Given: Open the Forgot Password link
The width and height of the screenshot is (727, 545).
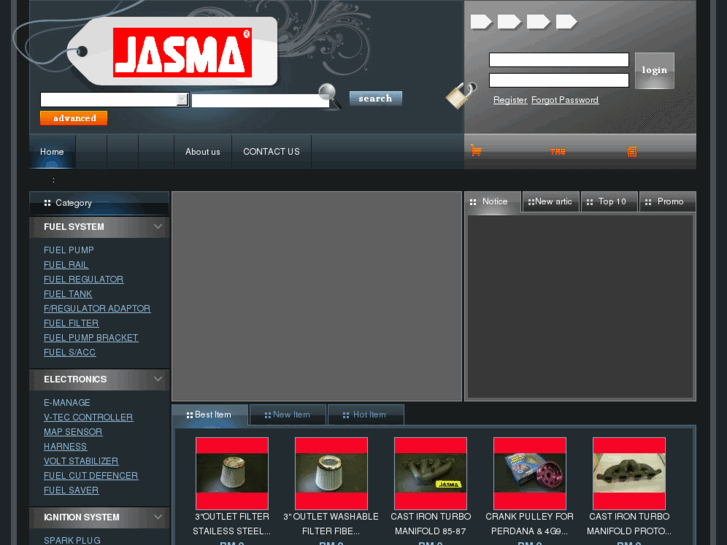Looking at the screenshot, I should 565,100.
